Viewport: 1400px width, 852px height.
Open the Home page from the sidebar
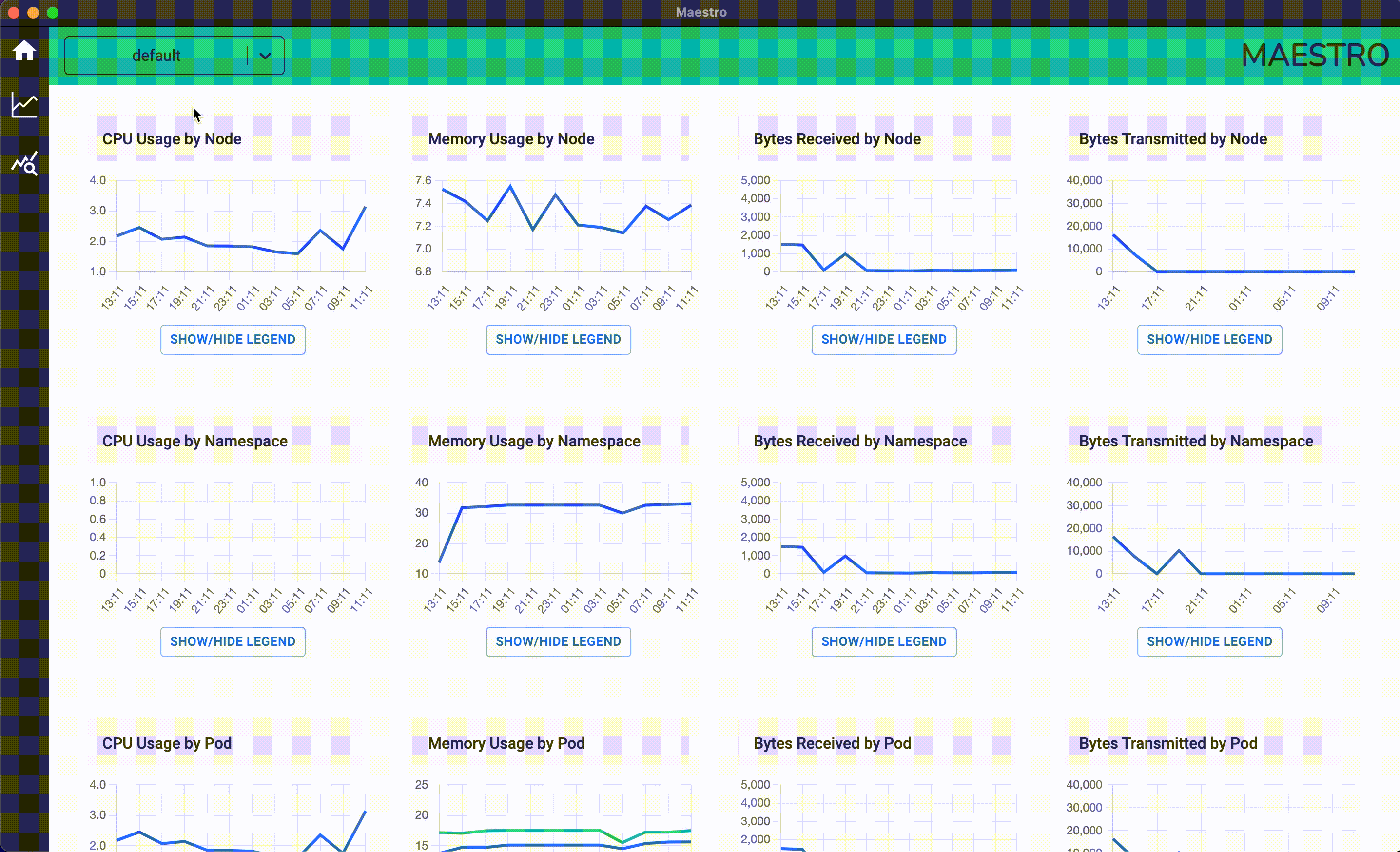pos(24,51)
